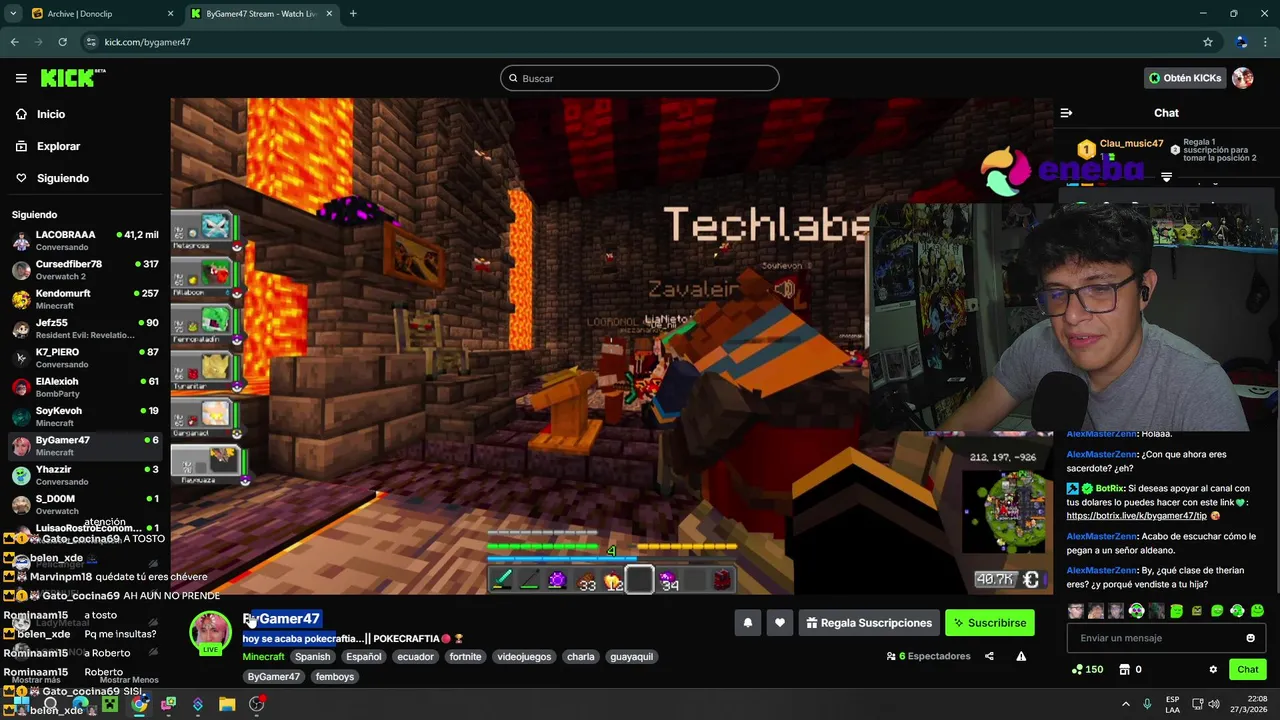The width and height of the screenshot is (1280, 720).
Task: Click the green Suscribirse button
Action: [990, 623]
